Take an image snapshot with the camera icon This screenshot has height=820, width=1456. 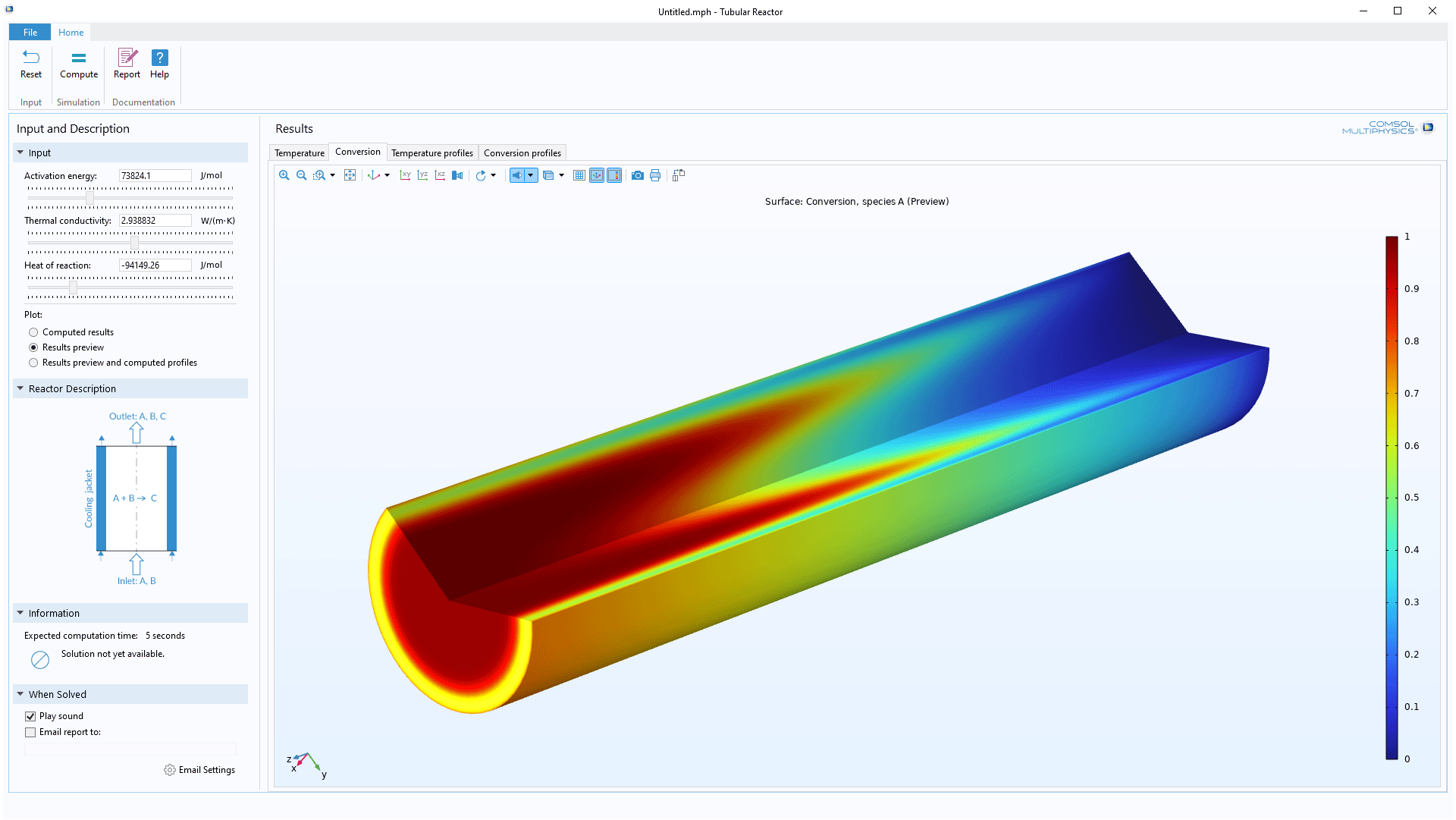(x=638, y=175)
